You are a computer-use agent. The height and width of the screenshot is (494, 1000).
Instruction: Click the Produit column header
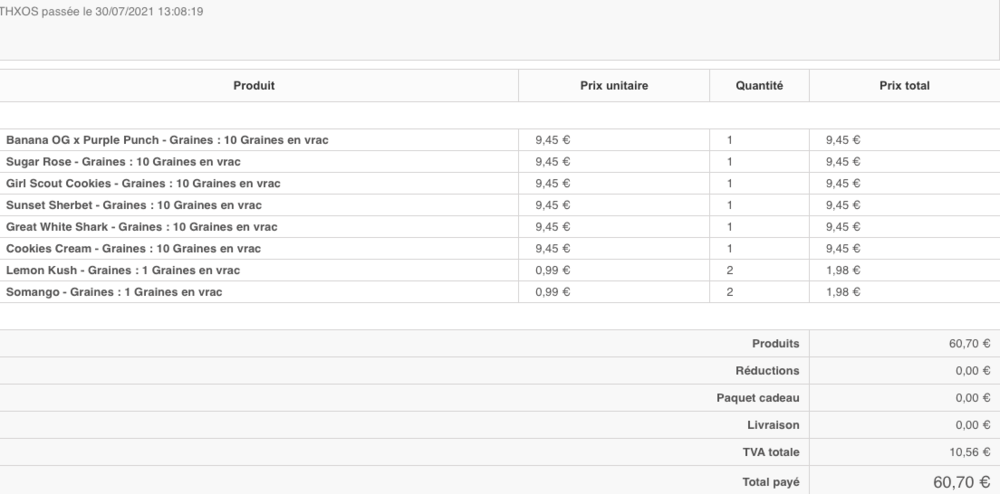click(x=254, y=85)
